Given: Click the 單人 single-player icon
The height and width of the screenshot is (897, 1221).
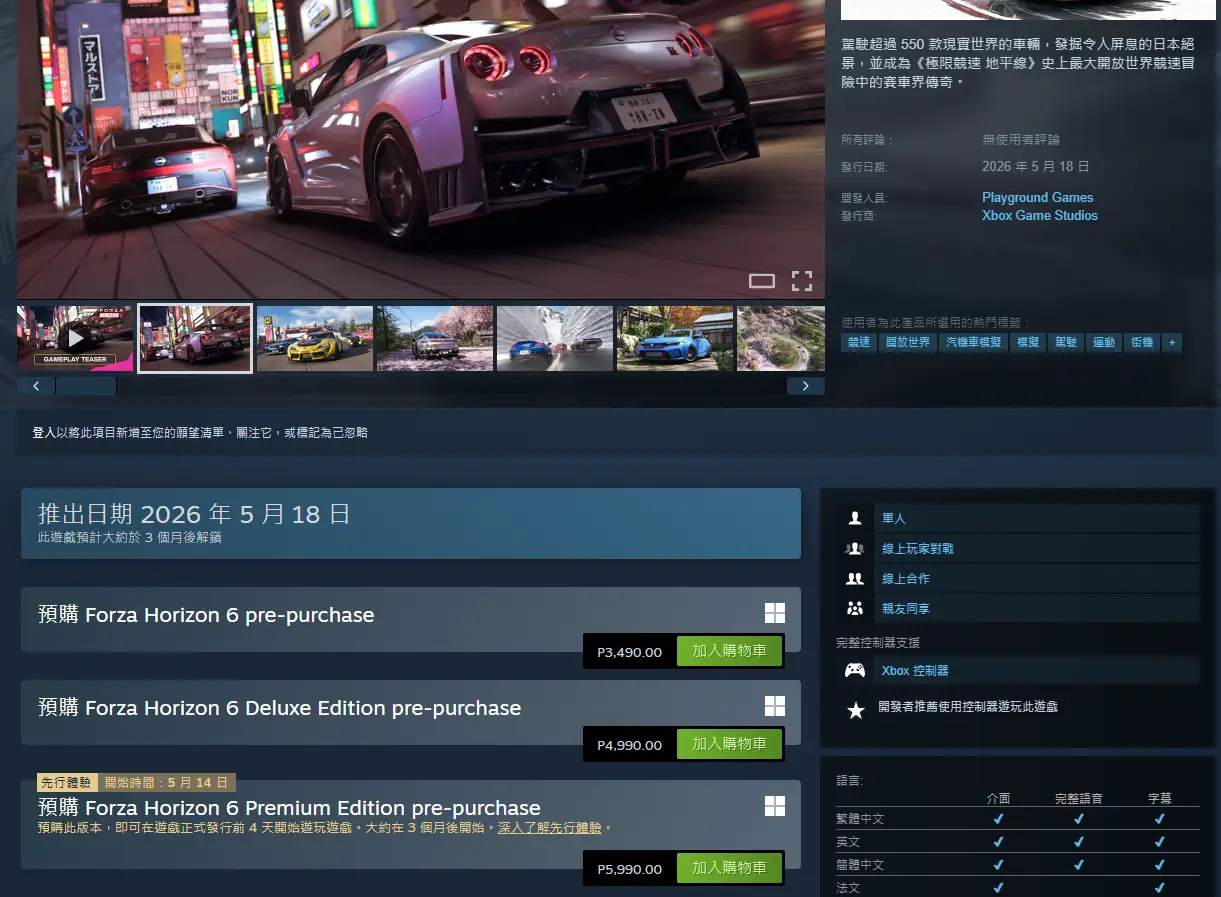Looking at the screenshot, I should (855, 518).
